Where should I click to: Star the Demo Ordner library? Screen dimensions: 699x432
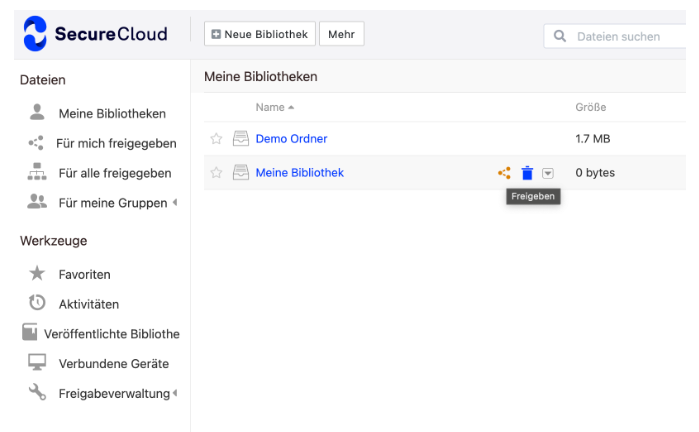click(x=216, y=139)
